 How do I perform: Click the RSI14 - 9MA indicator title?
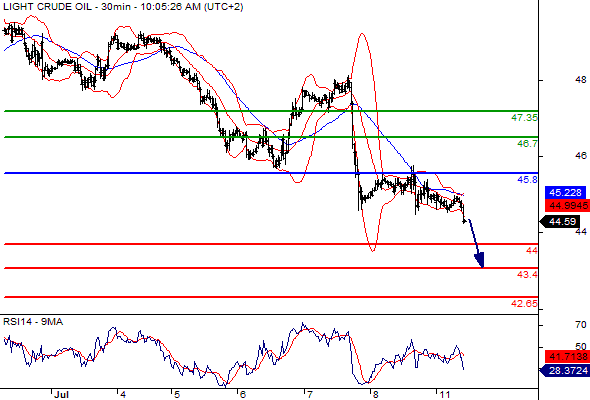(33, 322)
